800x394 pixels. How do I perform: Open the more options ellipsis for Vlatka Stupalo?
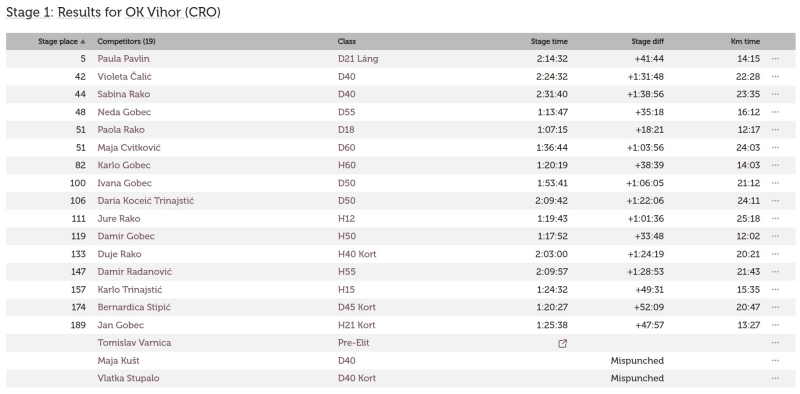(x=775, y=378)
